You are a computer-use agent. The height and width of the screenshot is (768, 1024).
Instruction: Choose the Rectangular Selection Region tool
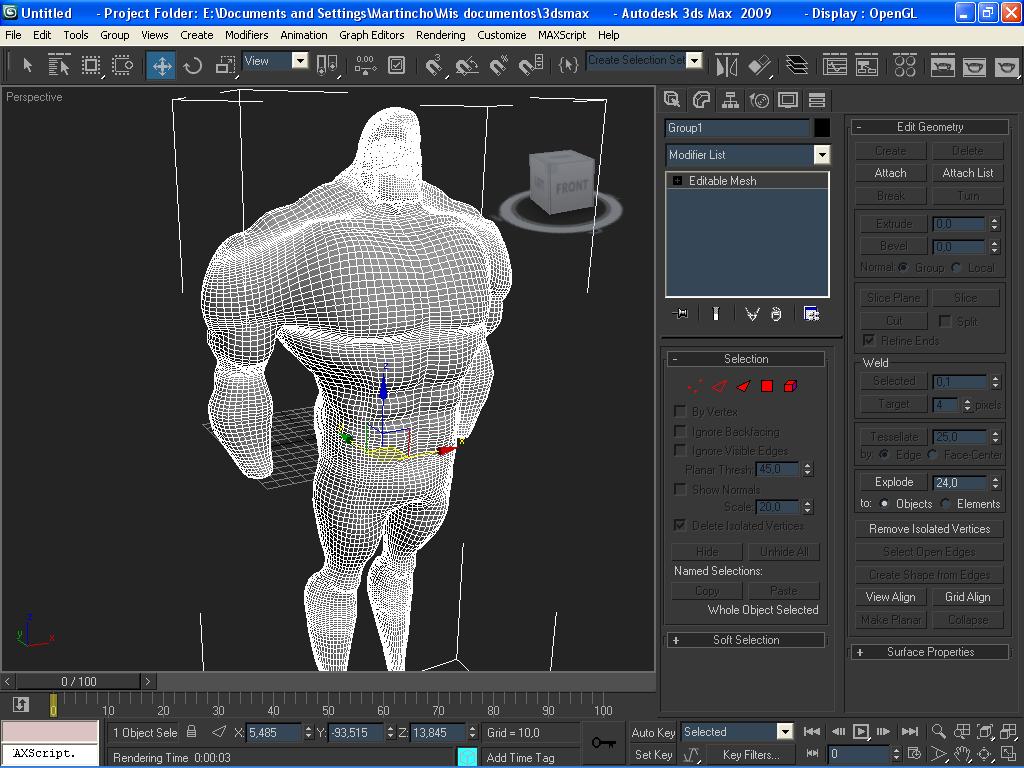tap(91, 65)
